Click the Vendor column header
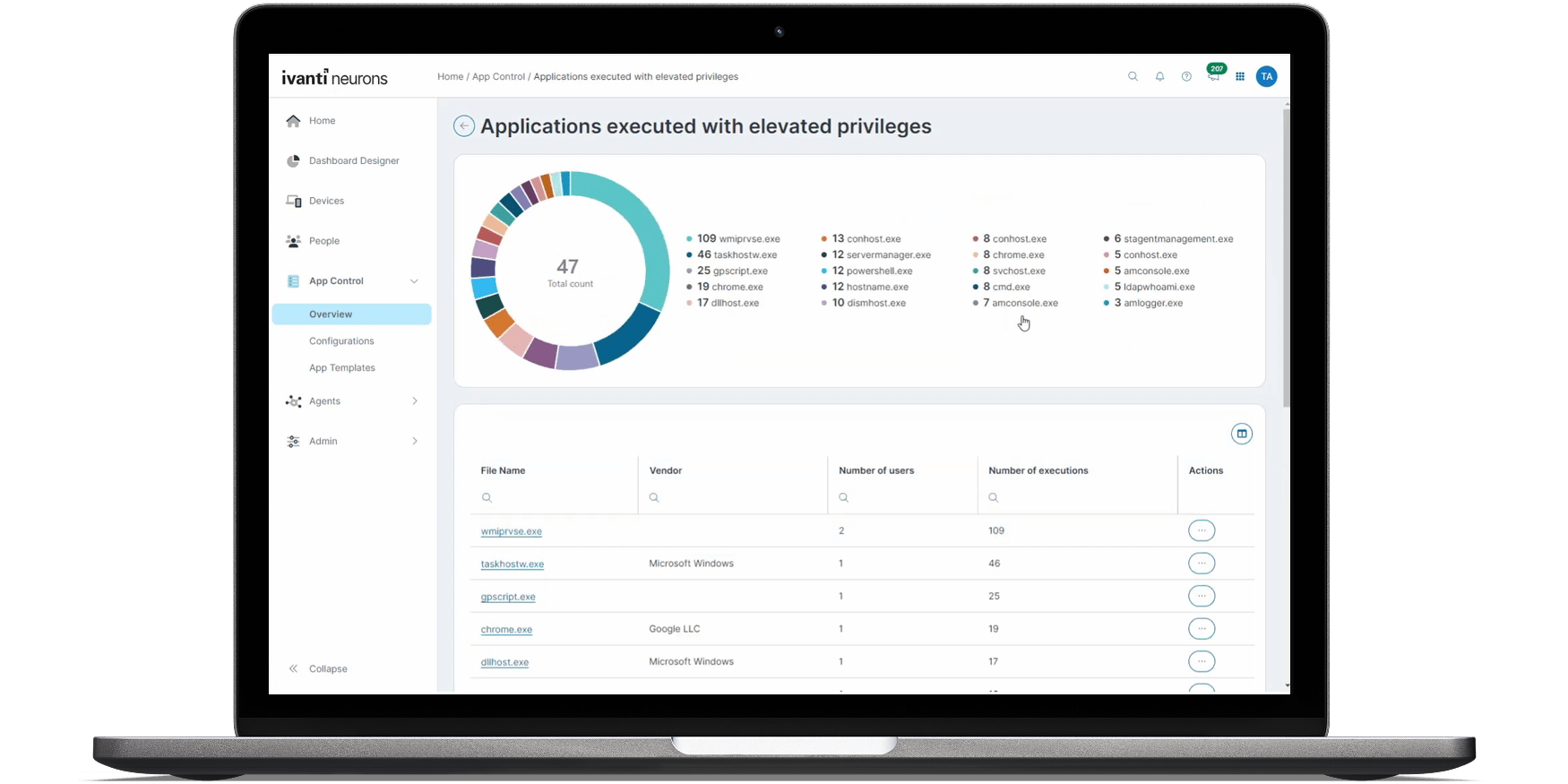The width and height of the screenshot is (1568, 784). [x=666, y=470]
